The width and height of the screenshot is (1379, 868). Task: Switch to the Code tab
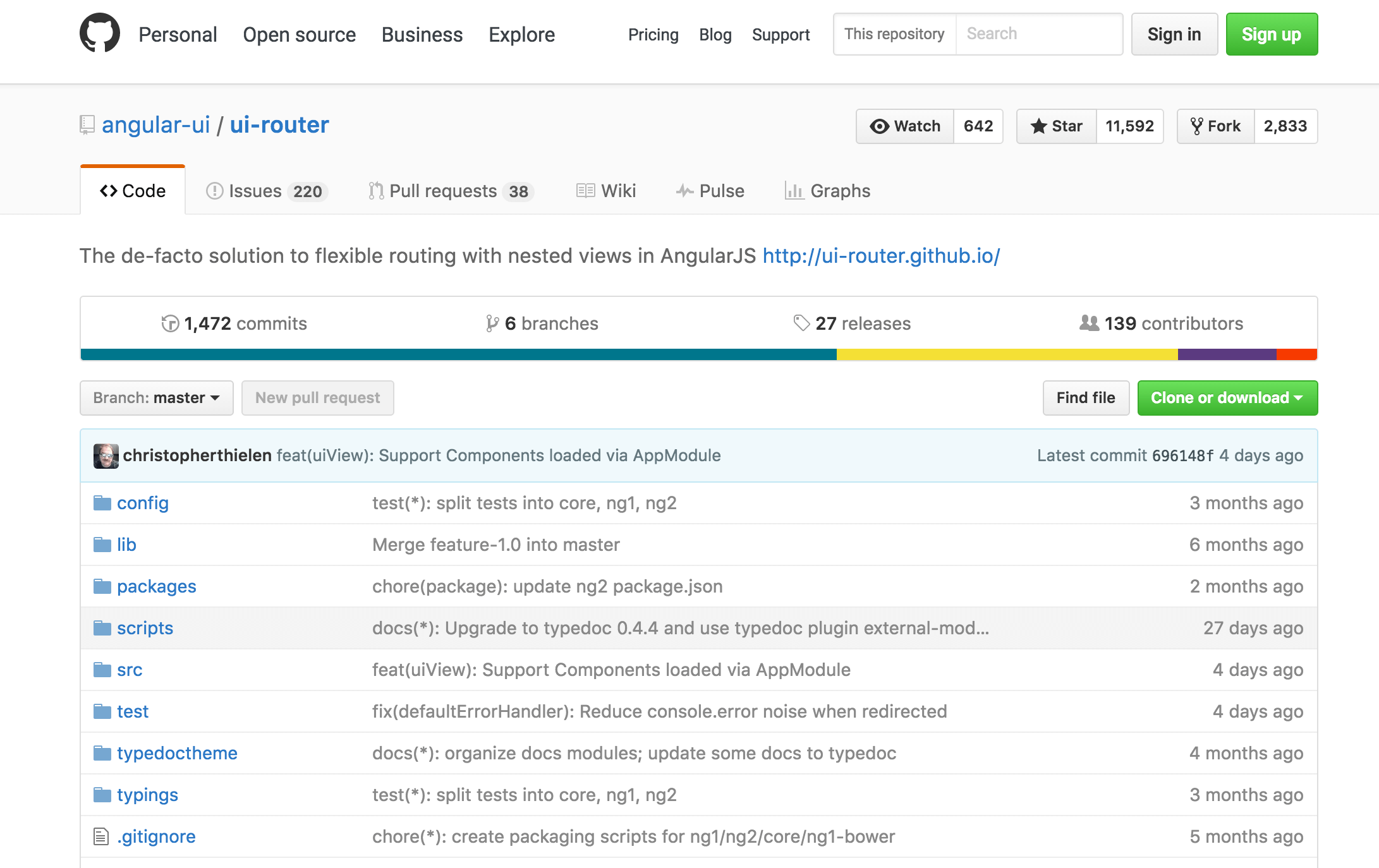(133, 191)
